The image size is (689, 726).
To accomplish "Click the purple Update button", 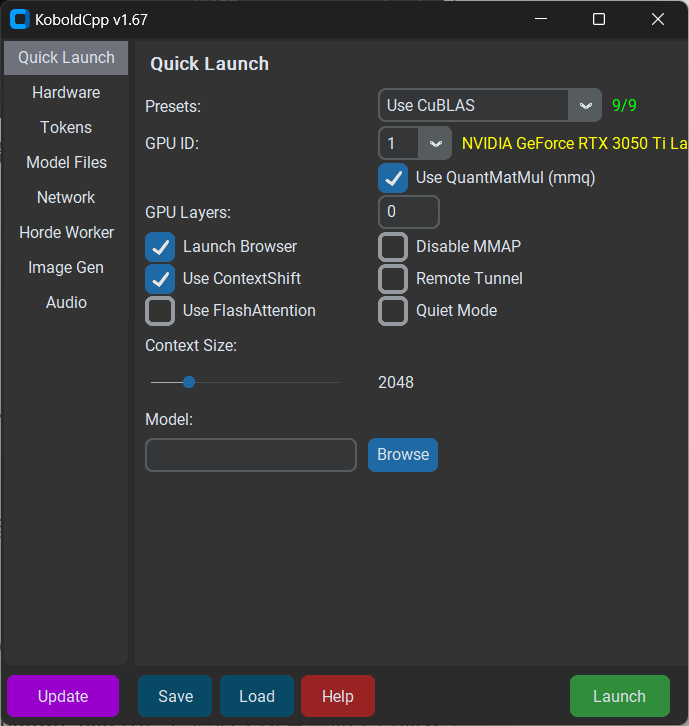I will [x=63, y=696].
